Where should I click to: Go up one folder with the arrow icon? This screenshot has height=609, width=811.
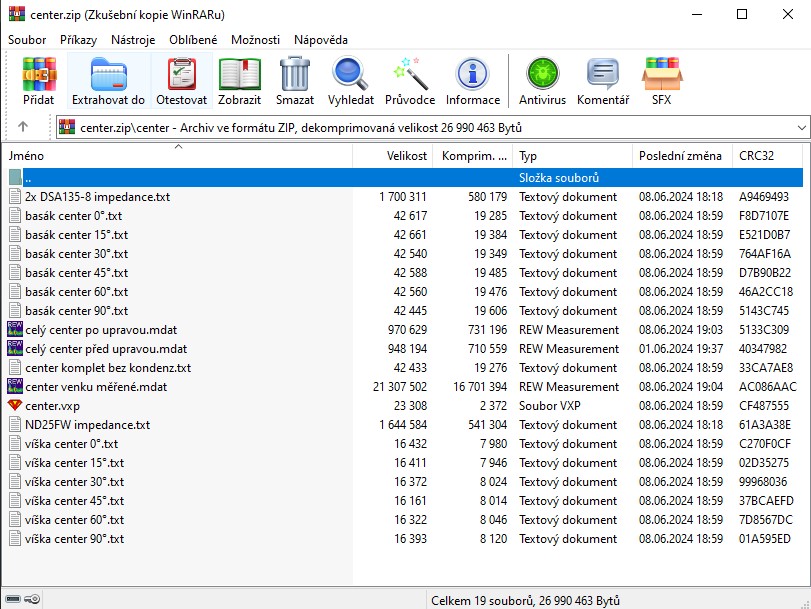click(x=23, y=126)
